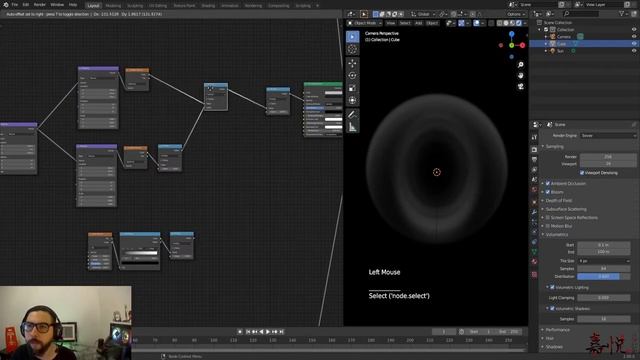Click the green Y axis gizmo dot
The image size is (640, 360).
(x=511, y=45)
